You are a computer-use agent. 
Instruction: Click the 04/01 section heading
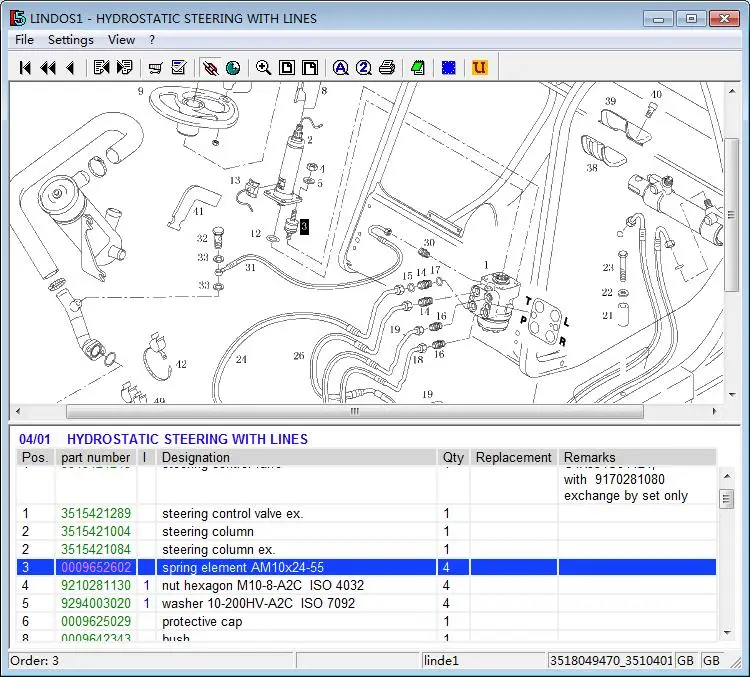[x=34, y=439]
